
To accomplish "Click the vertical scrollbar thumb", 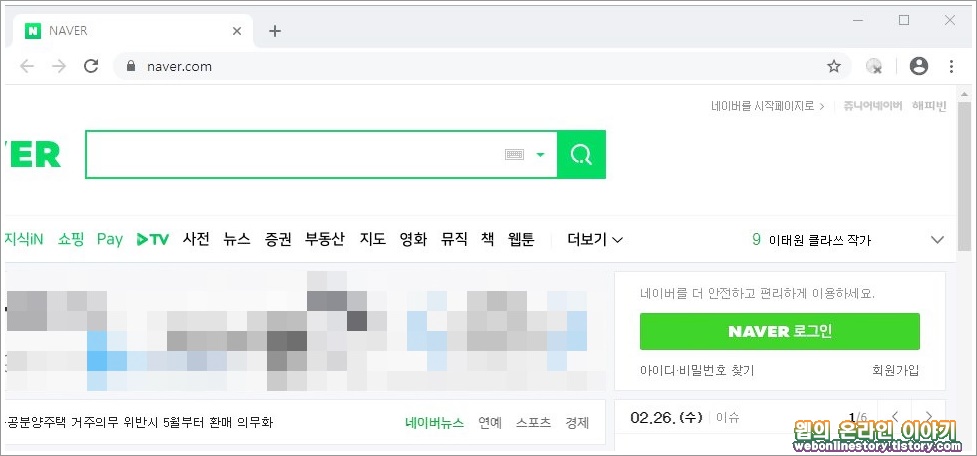I will coord(966,178).
